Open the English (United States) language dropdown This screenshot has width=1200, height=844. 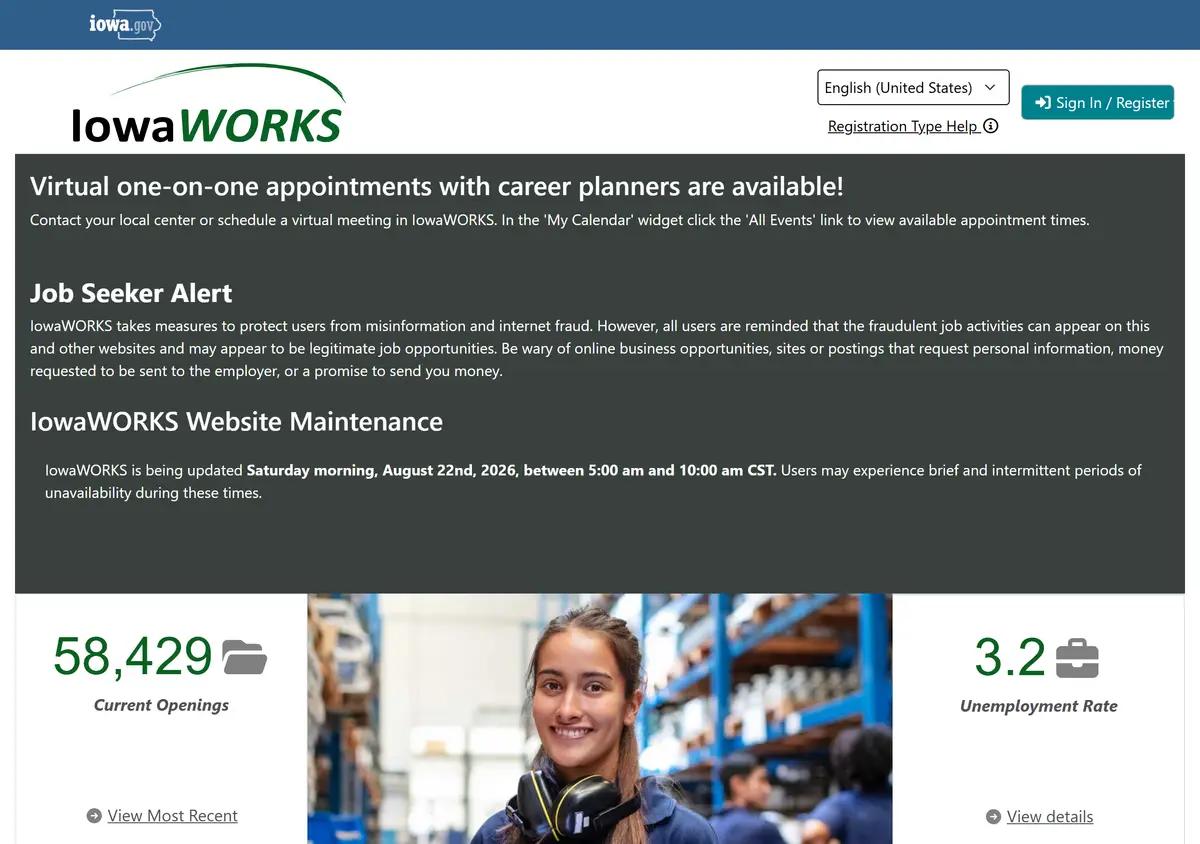(913, 88)
